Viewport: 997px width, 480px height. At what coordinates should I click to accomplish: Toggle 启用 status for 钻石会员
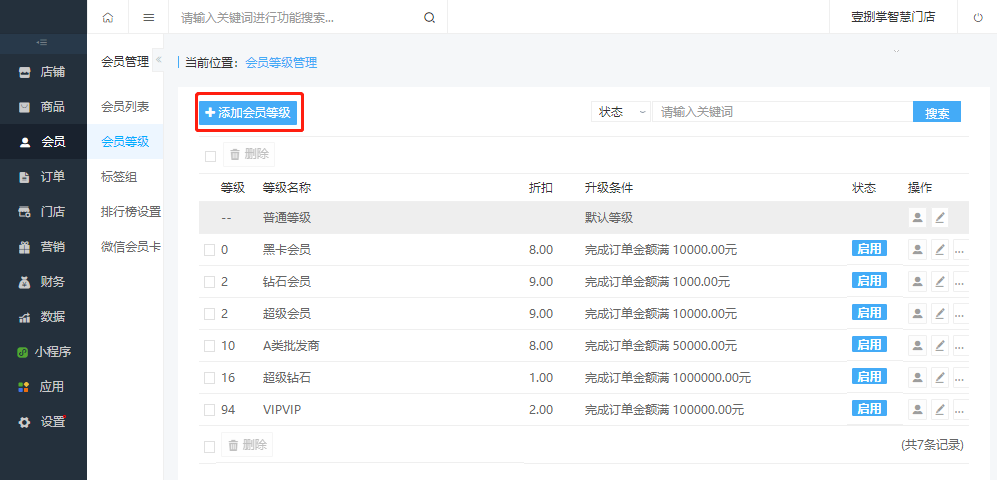pos(869,280)
